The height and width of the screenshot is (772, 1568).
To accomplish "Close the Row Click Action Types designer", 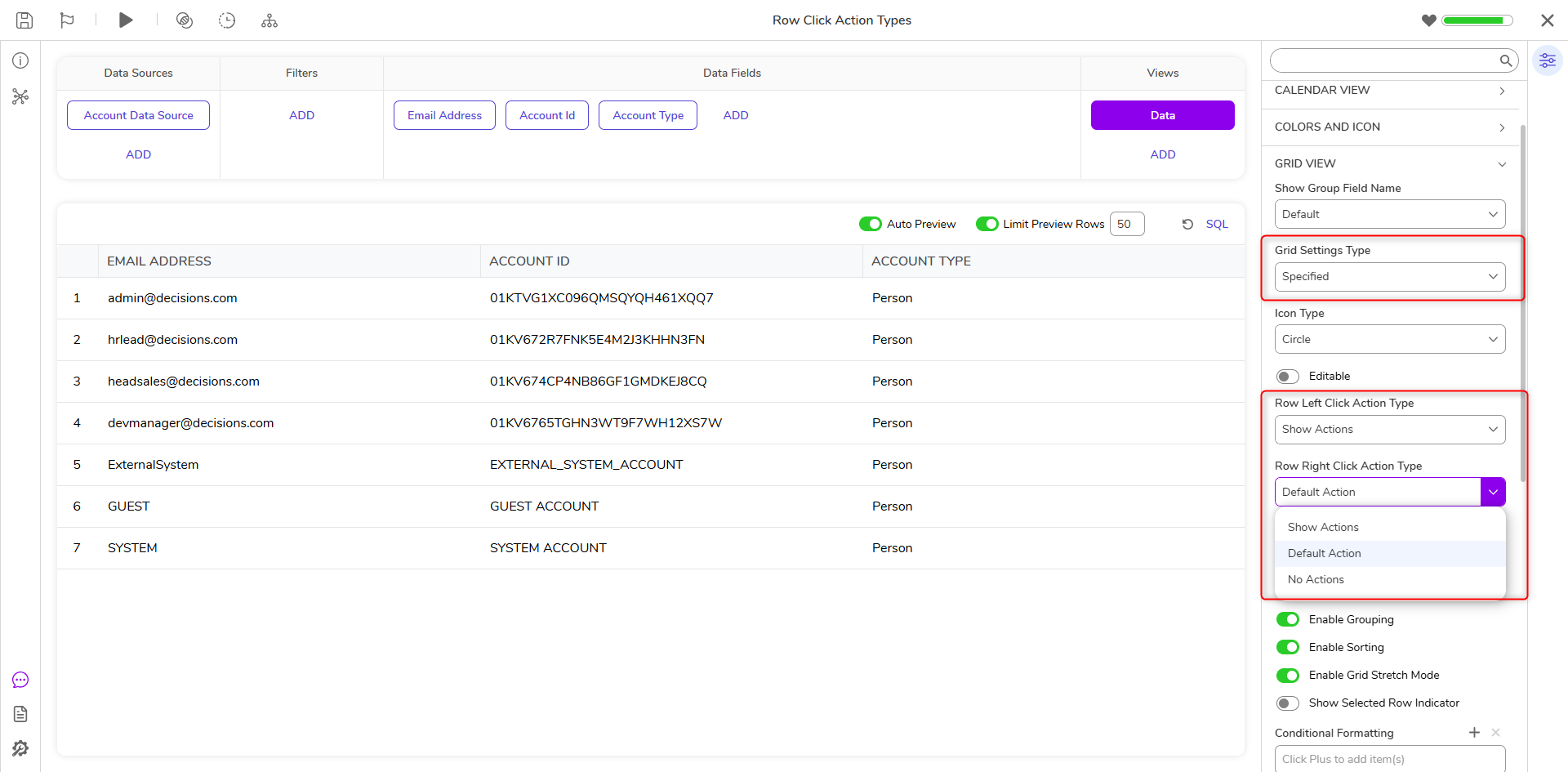I will 1547,20.
